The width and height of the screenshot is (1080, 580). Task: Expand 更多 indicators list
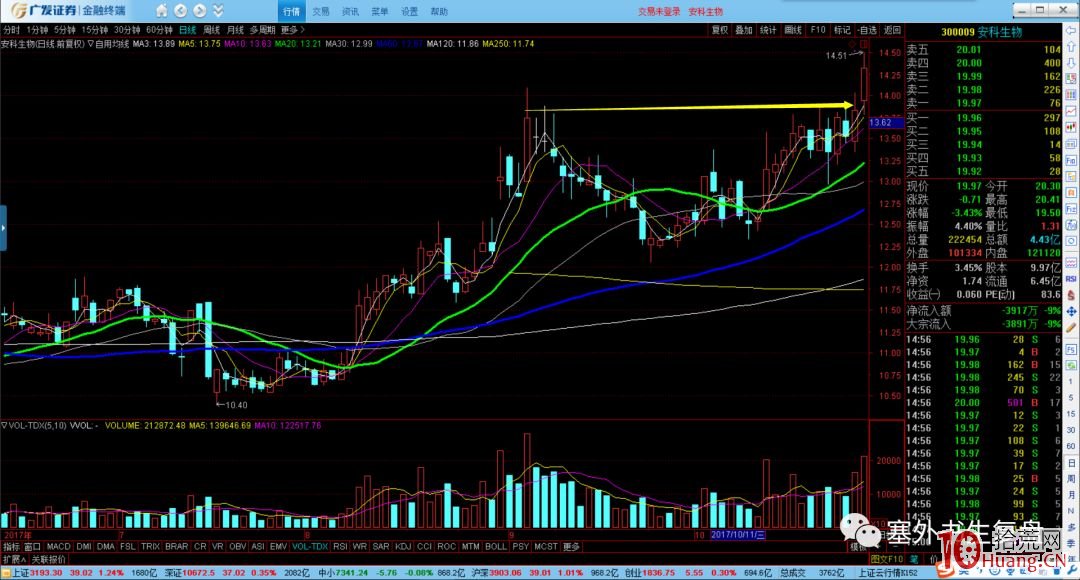(x=572, y=547)
